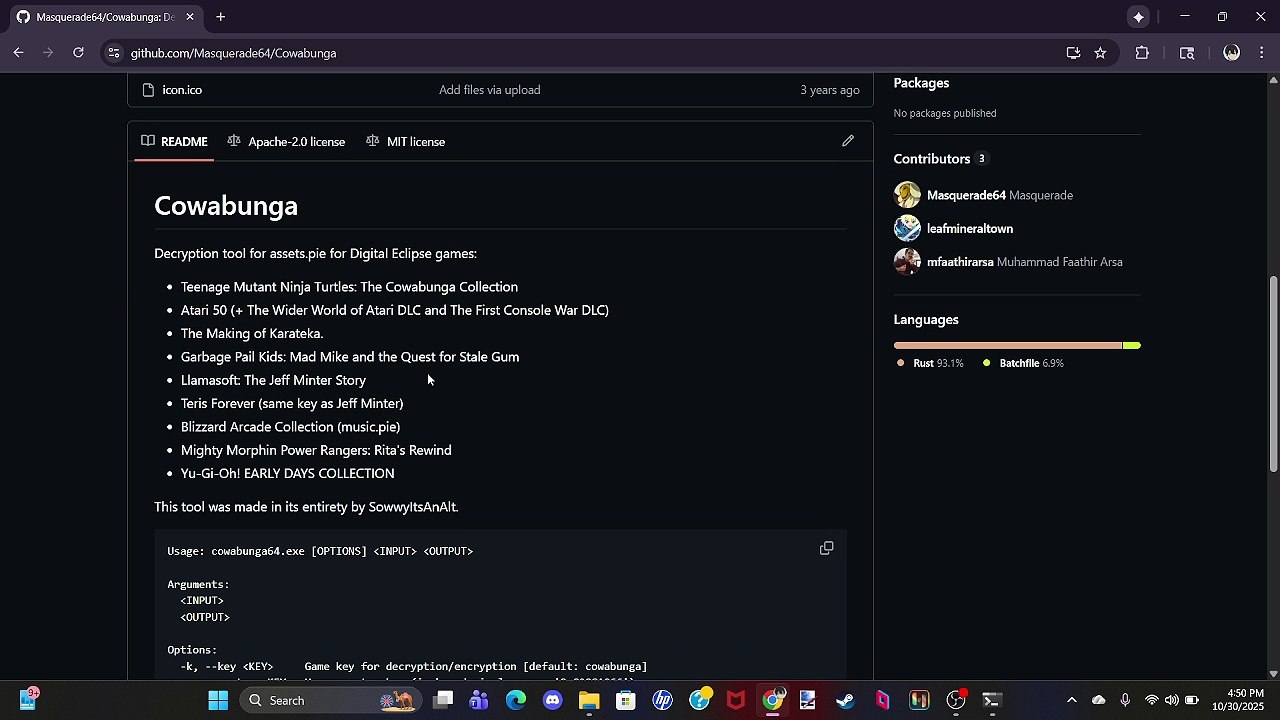Click the Windows taskbar Search box
The height and width of the screenshot is (720, 1280).
point(330,700)
